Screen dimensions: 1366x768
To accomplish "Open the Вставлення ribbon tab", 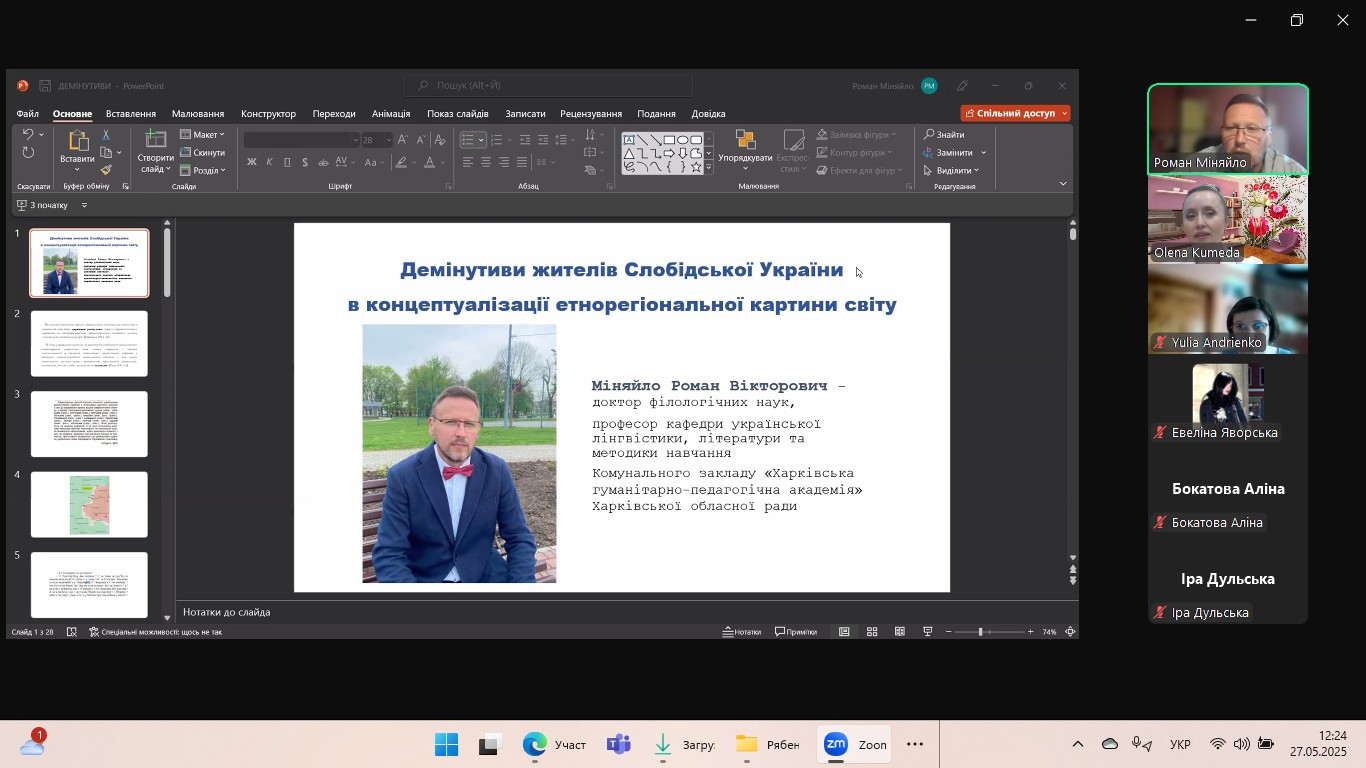I will tap(130, 114).
